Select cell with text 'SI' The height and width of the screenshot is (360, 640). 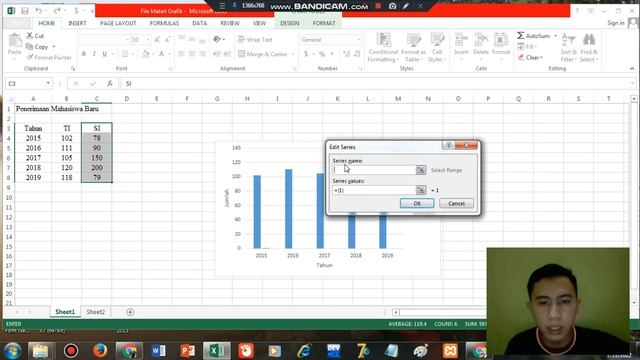coord(97,128)
